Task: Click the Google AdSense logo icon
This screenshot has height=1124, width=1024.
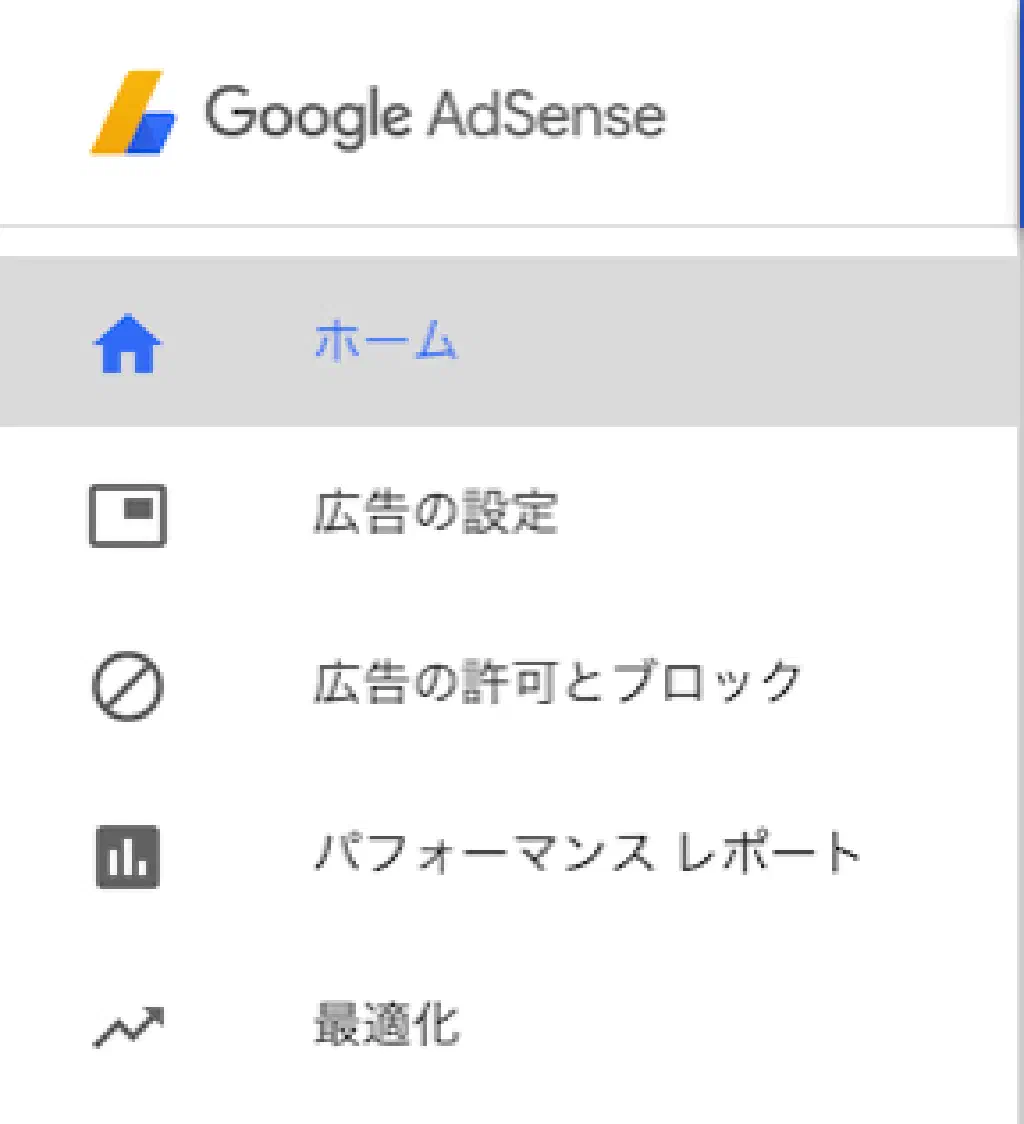Action: click(134, 114)
